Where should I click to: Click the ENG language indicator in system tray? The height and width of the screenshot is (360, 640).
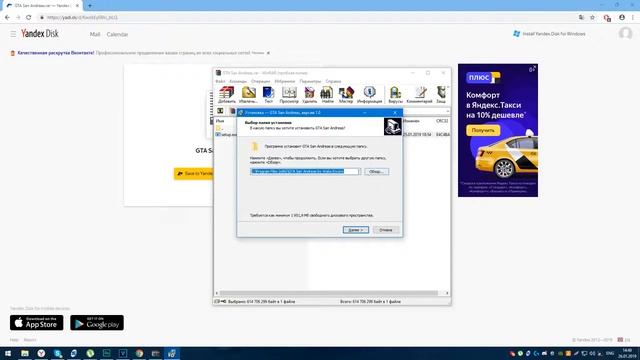tap(610, 353)
